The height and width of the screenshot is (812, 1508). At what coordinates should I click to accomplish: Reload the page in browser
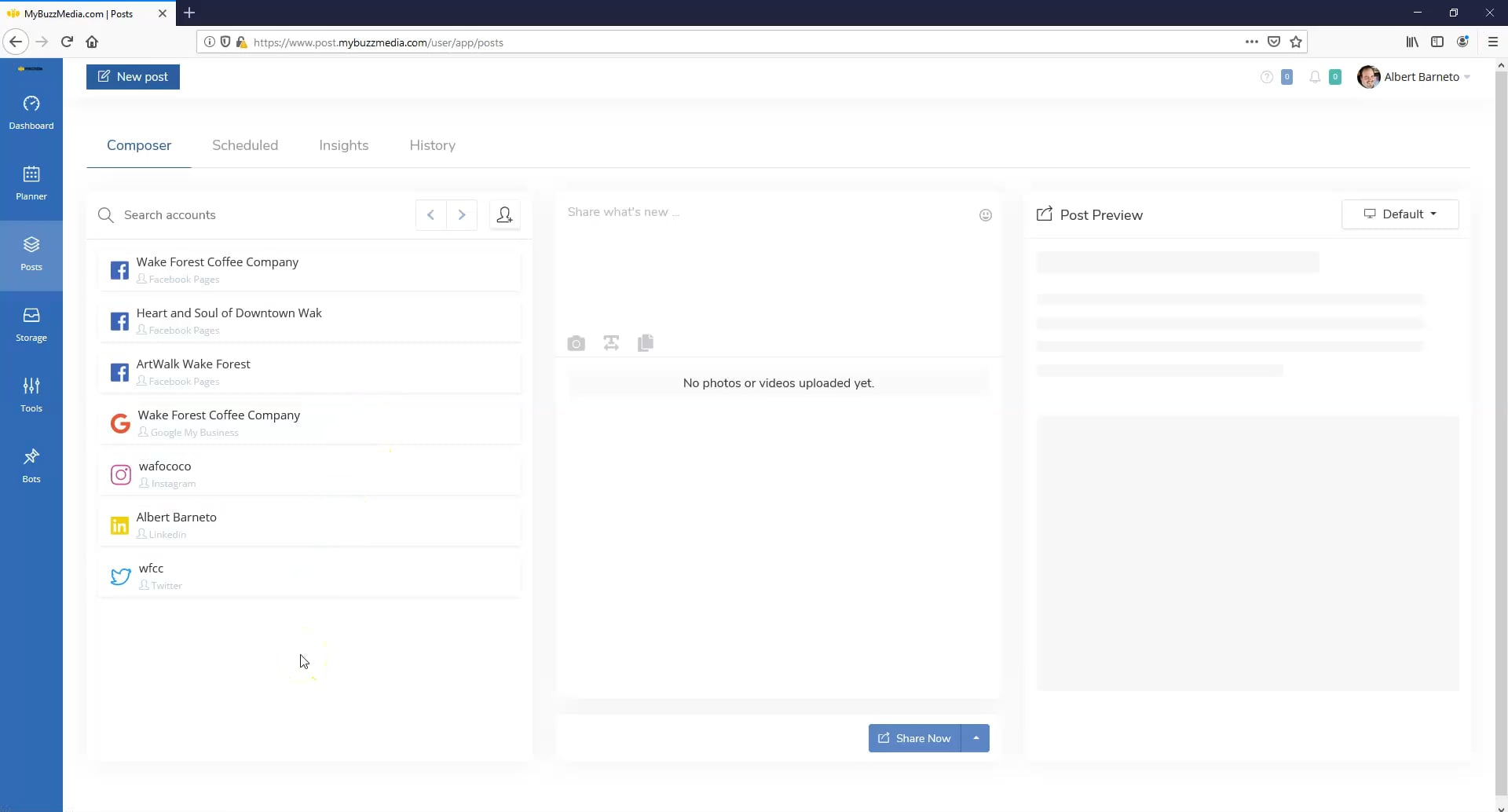67,42
